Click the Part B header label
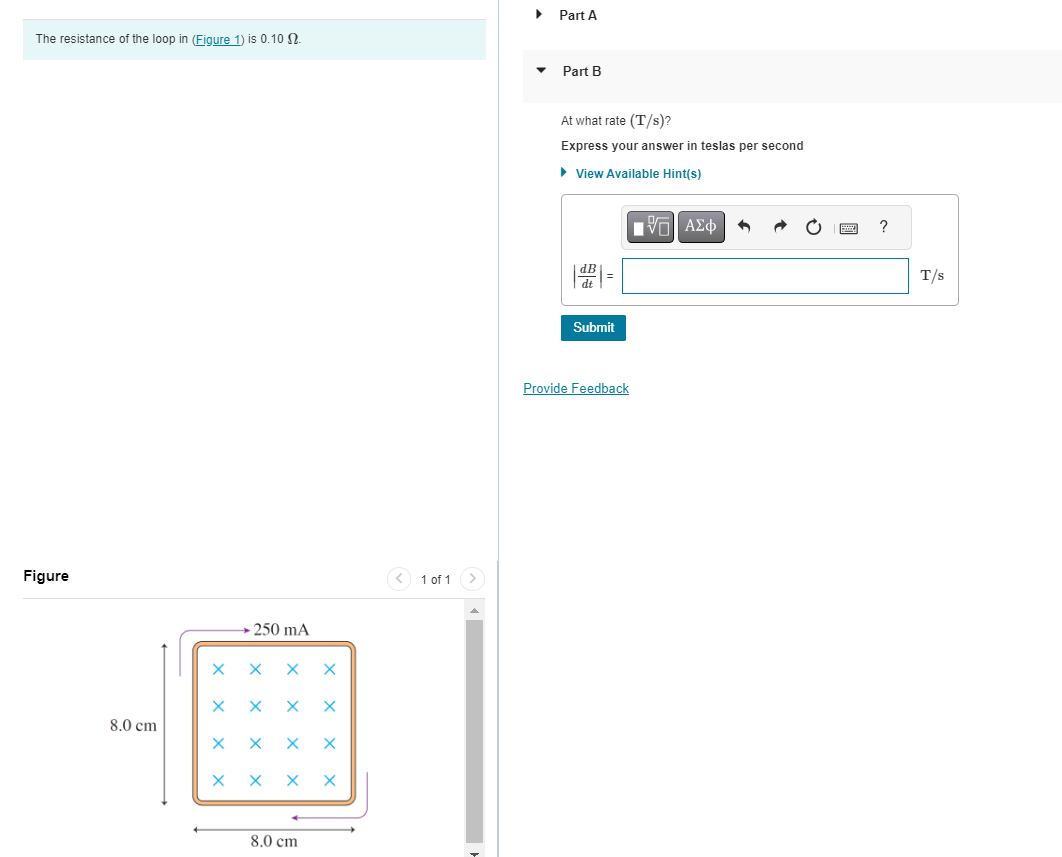The height and width of the screenshot is (857, 1062). 581,71
